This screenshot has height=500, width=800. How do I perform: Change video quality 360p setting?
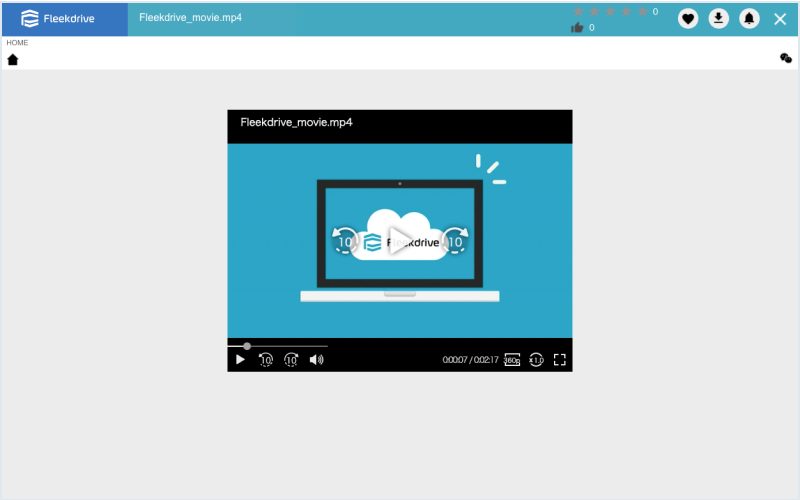512,360
